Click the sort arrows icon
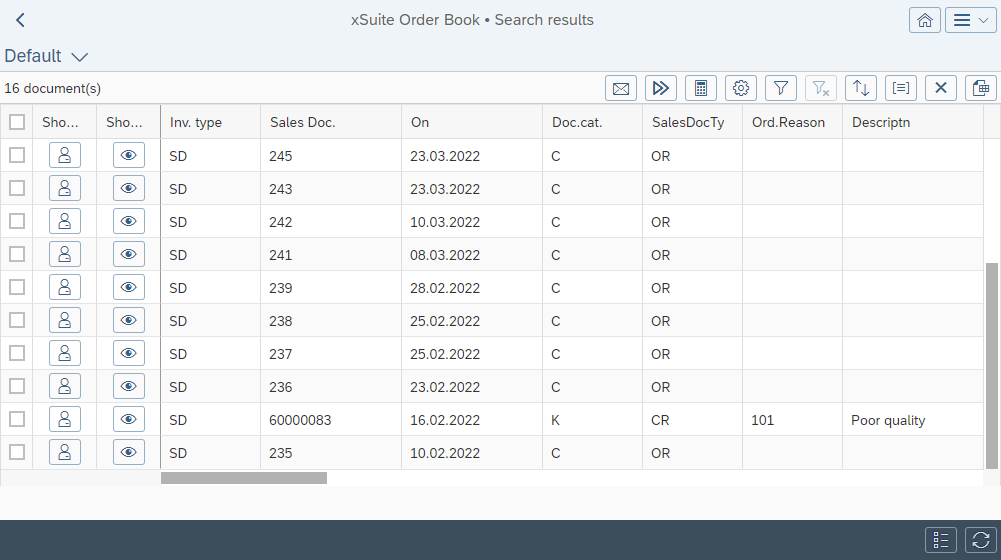Image resolution: width=1001 pixels, height=560 pixels. (x=860, y=88)
